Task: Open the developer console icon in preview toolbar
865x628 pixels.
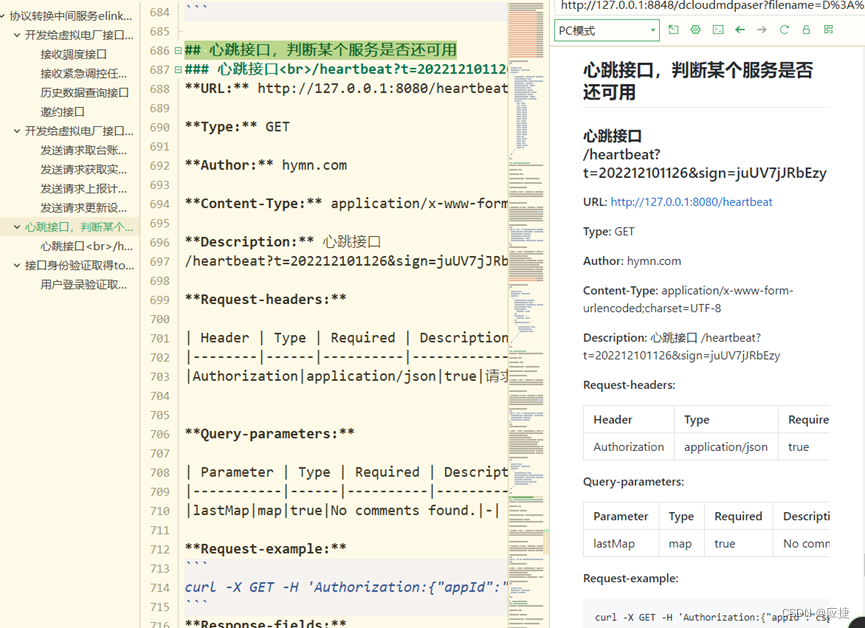Action: (718, 30)
